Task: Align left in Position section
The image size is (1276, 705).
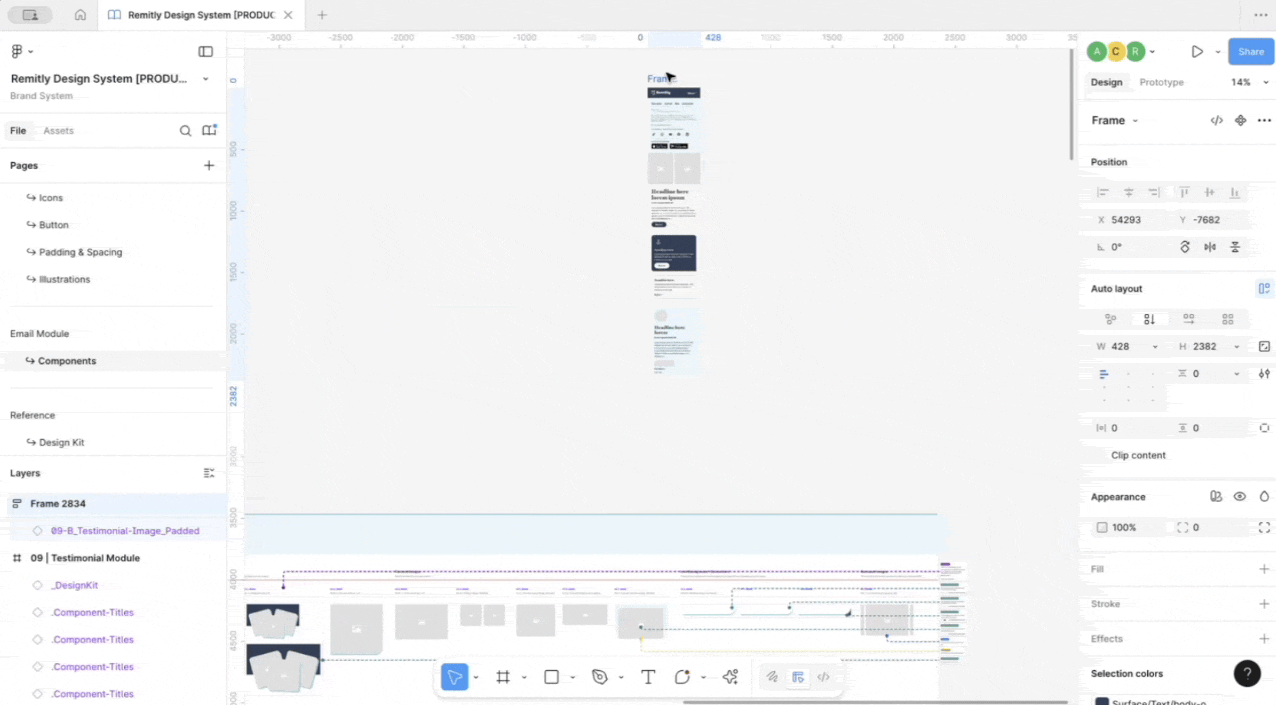Action: coord(1103,192)
